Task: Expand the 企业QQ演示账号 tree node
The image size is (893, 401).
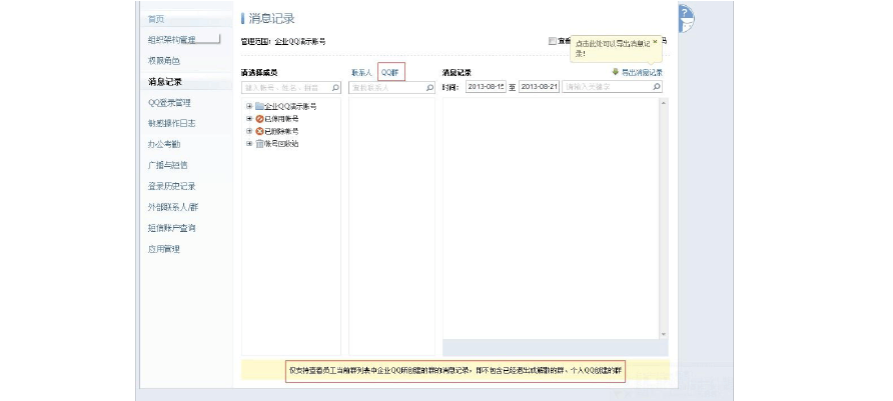Action: pyautogui.click(x=249, y=106)
